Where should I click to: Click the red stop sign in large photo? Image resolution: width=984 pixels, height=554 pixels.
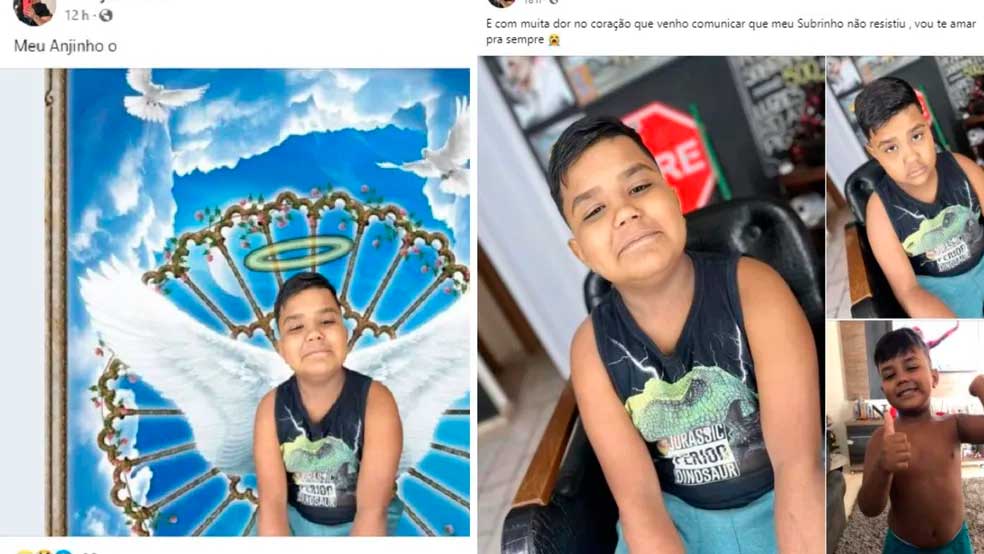(x=670, y=155)
